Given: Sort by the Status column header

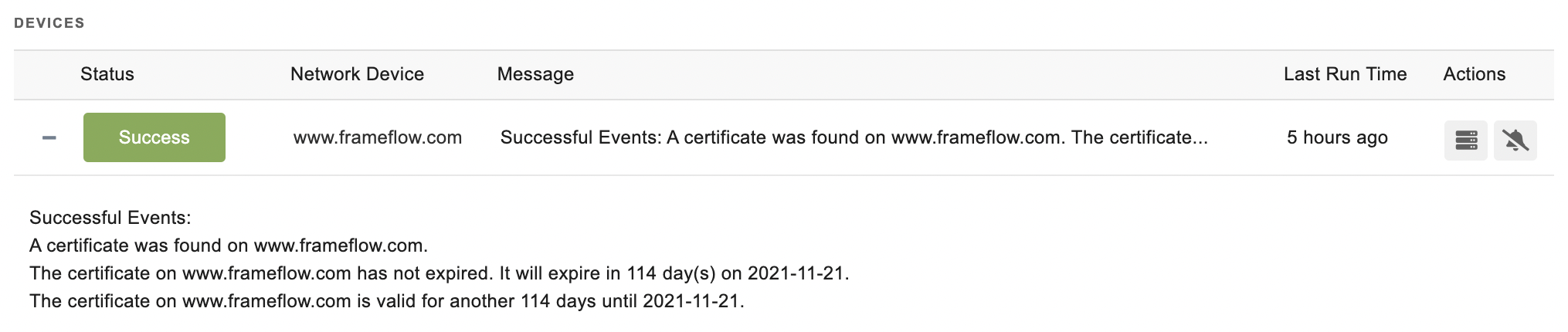Looking at the screenshot, I should [107, 74].
